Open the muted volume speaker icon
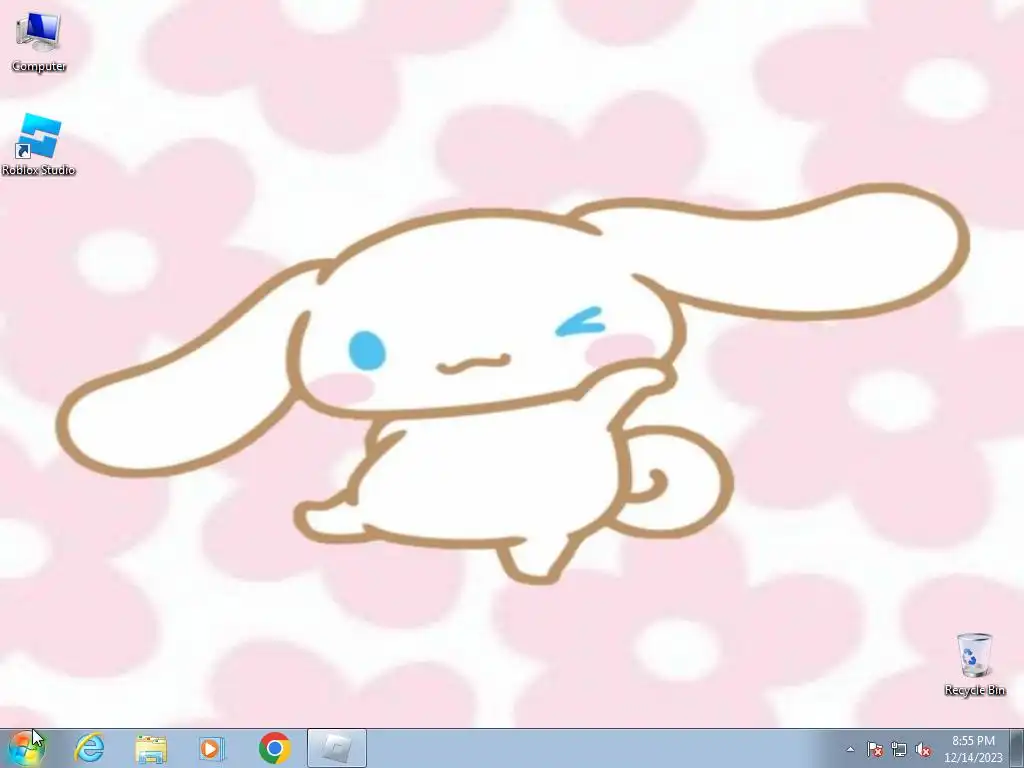This screenshot has width=1024, height=768. coord(923,749)
